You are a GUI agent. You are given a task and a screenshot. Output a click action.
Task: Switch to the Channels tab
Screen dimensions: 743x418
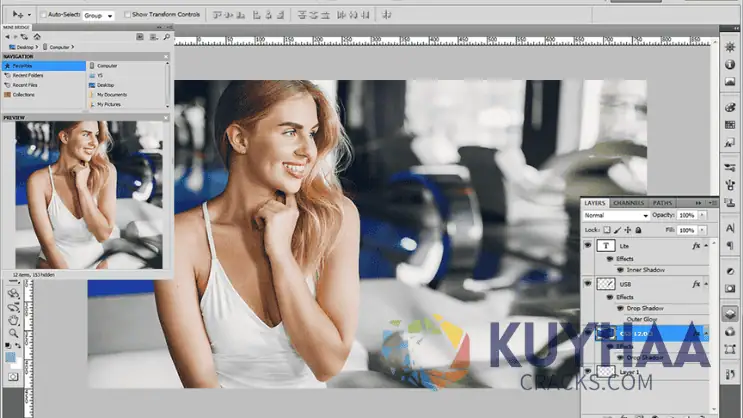[629, 203]
